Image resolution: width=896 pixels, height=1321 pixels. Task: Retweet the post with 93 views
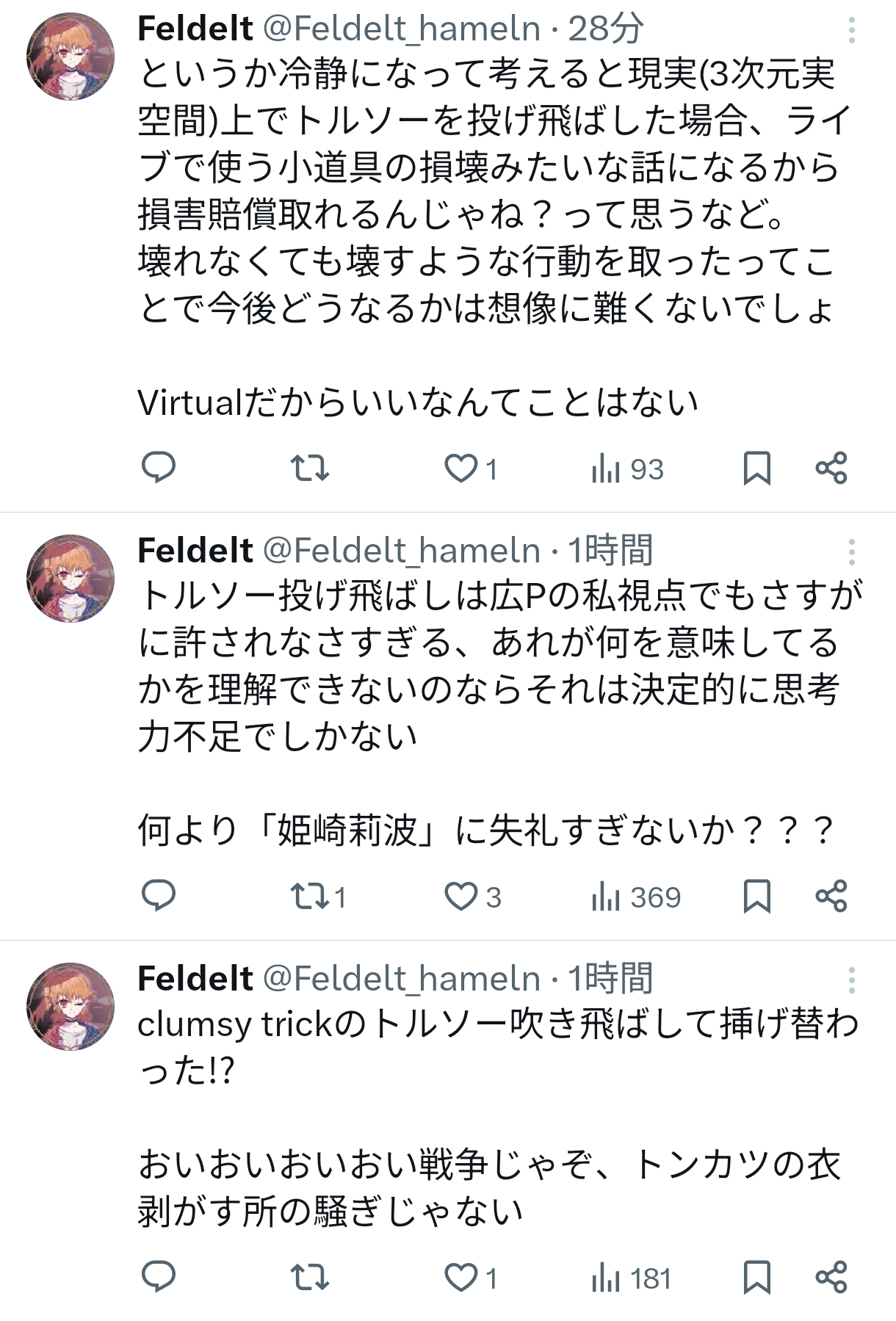coord(309,468)
